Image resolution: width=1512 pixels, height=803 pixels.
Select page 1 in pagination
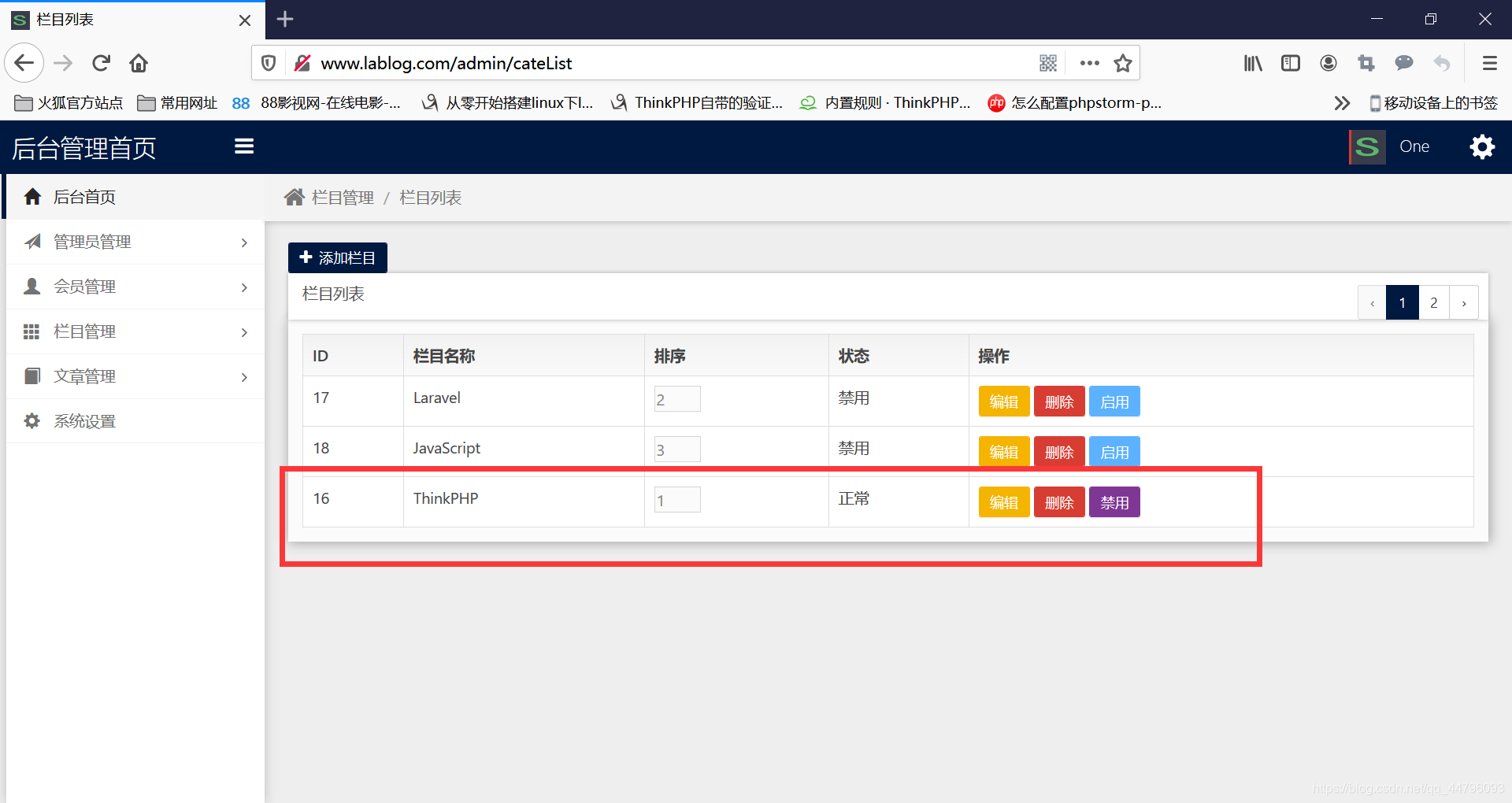pyautogui.click(x=1403, y=302)
